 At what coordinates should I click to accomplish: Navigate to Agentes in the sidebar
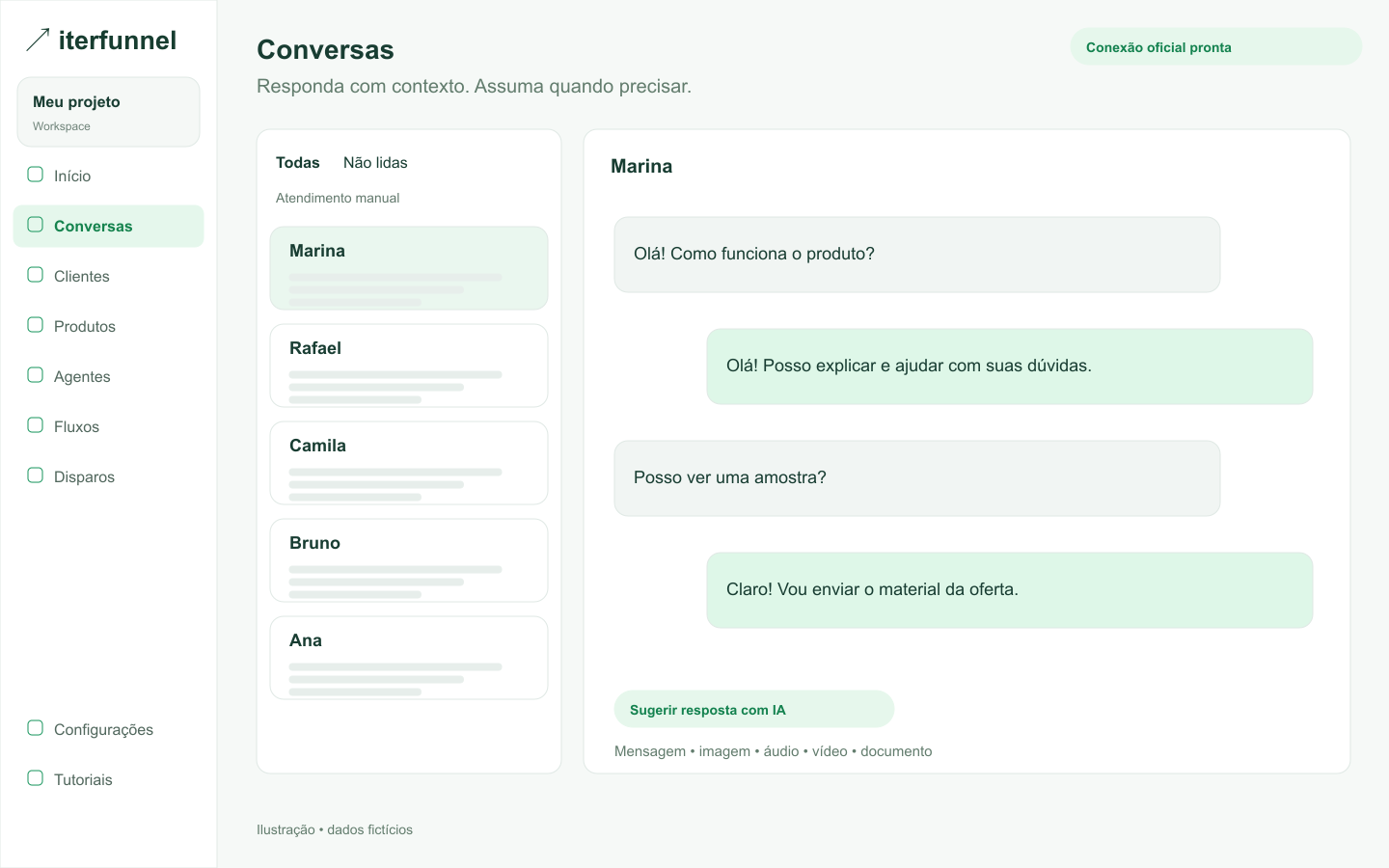click(x=108, y=376)
